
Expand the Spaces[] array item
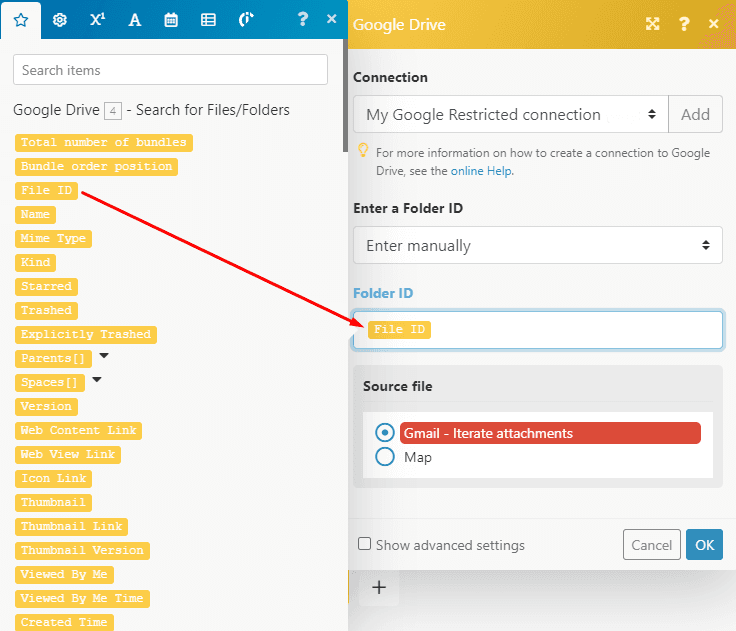pyautogui.click(x=97, y=381)
